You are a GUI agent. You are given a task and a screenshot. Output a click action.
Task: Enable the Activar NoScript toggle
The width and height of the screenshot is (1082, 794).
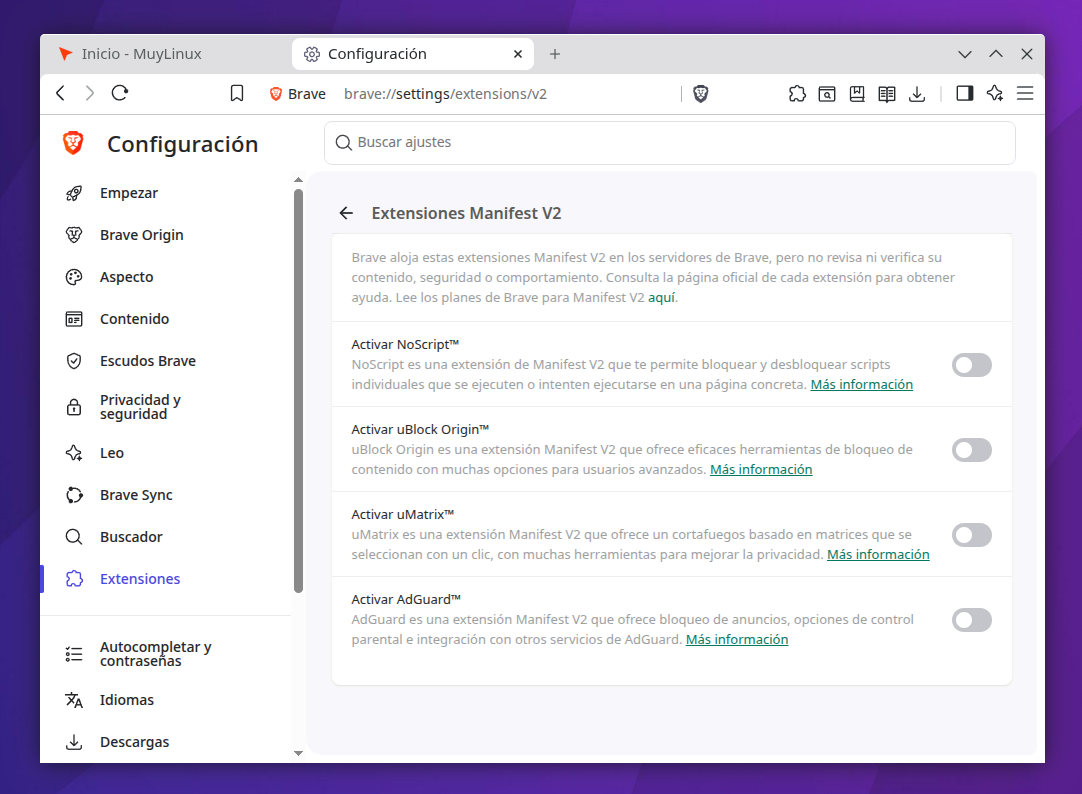pos(972,365)
